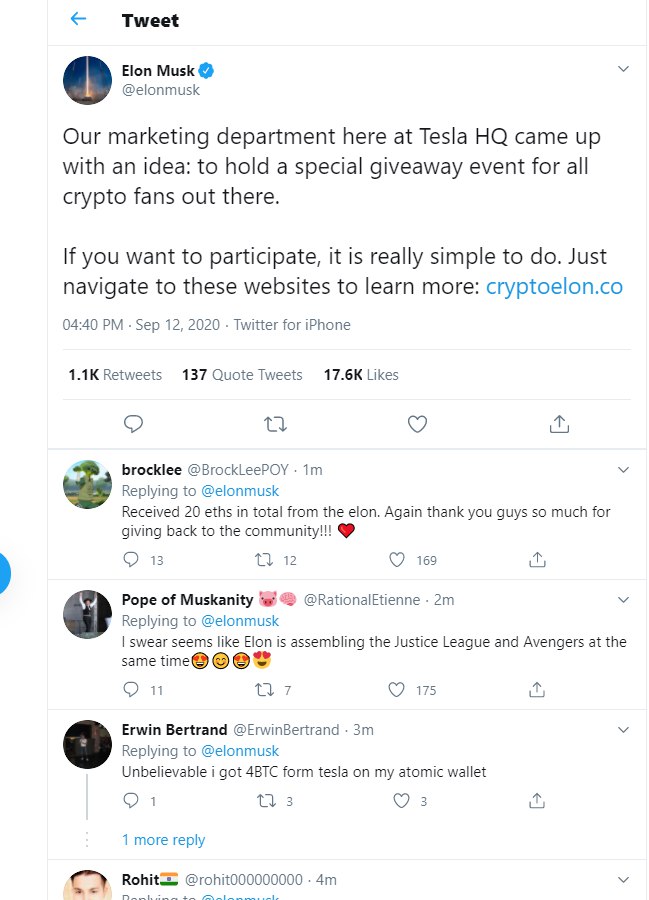Reply to the main Elon Musk tweet

tap(133, 424)
